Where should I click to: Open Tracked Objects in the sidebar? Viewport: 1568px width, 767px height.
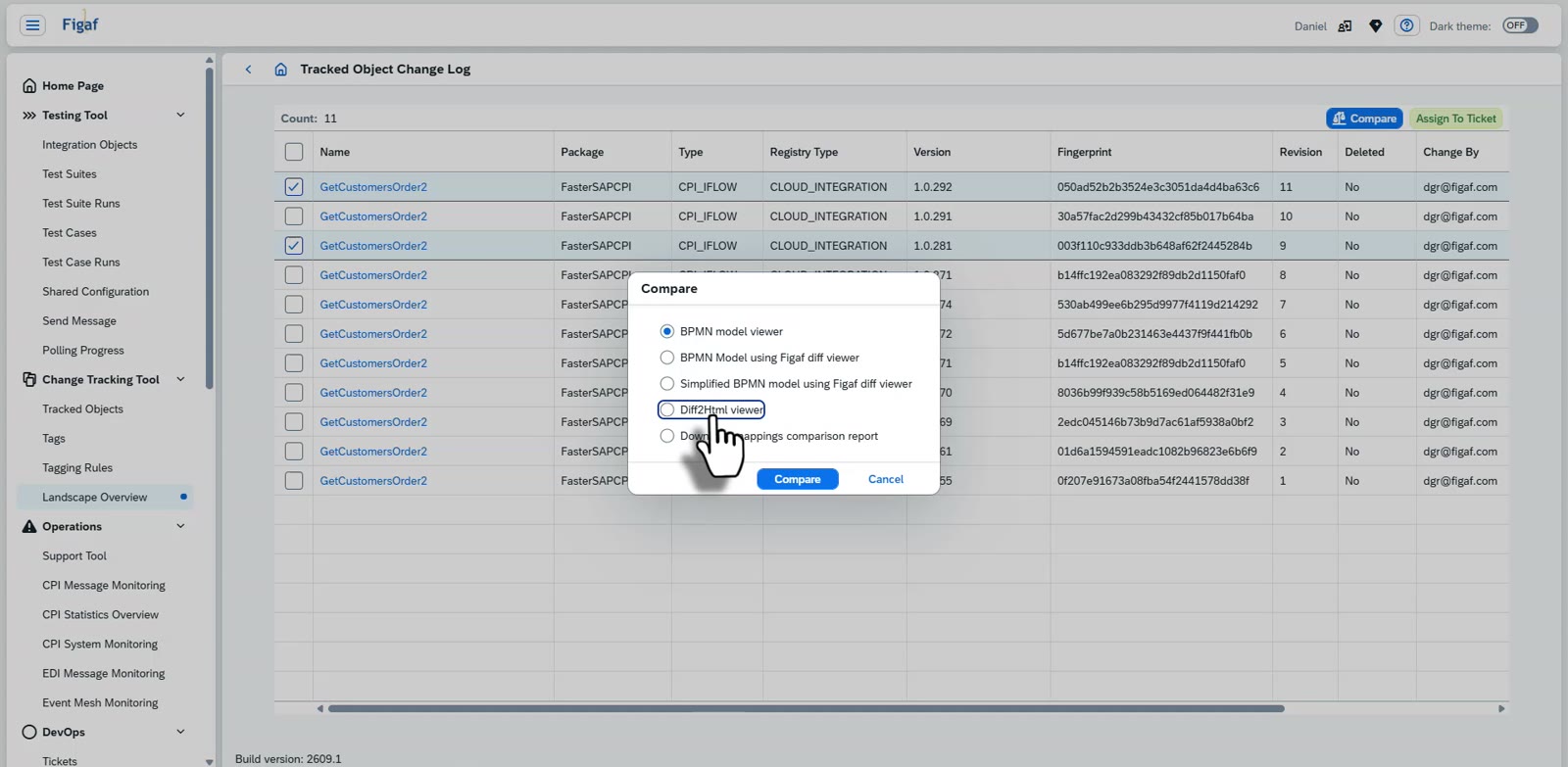tap(82, 409)
